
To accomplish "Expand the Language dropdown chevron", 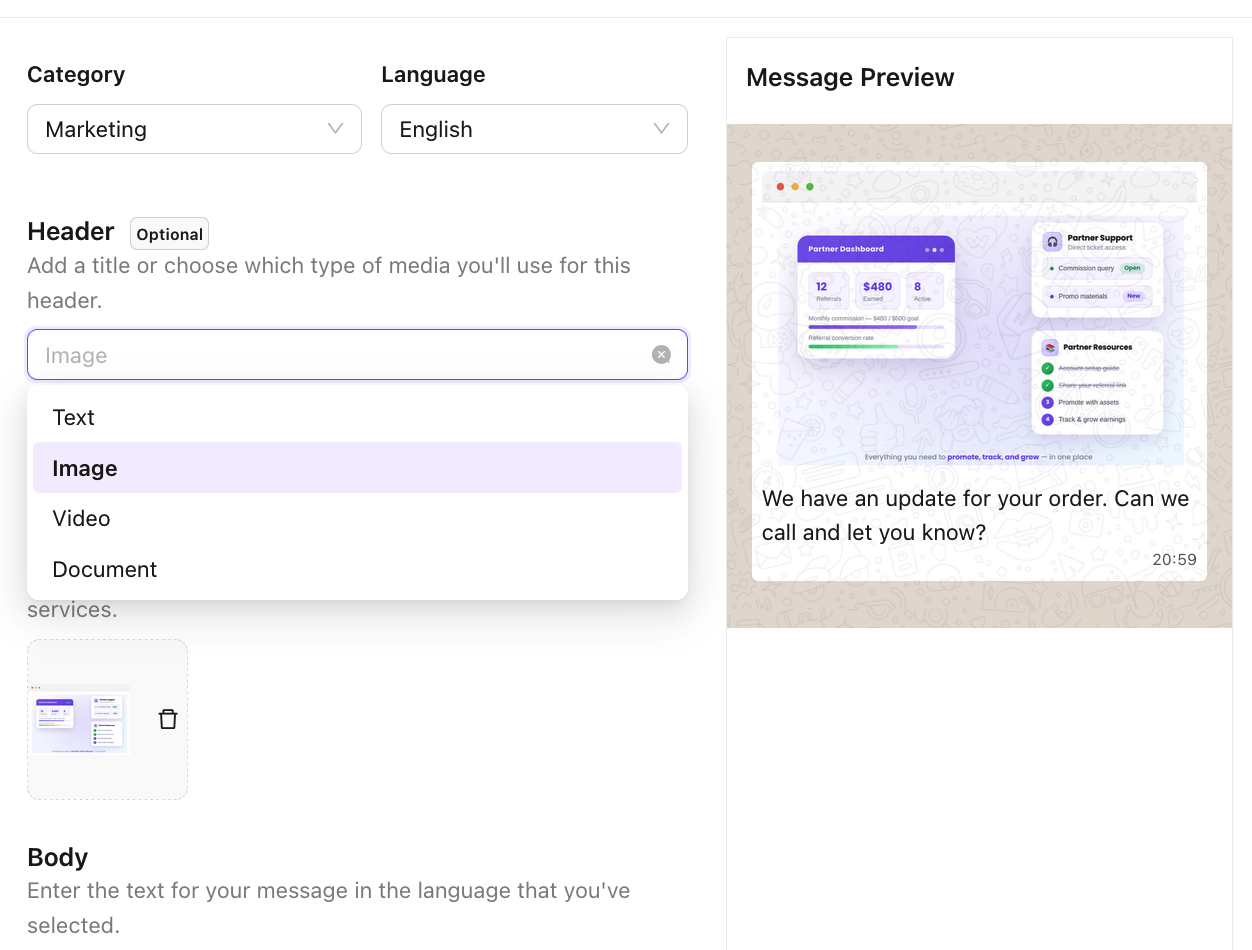I will [661, 129].
